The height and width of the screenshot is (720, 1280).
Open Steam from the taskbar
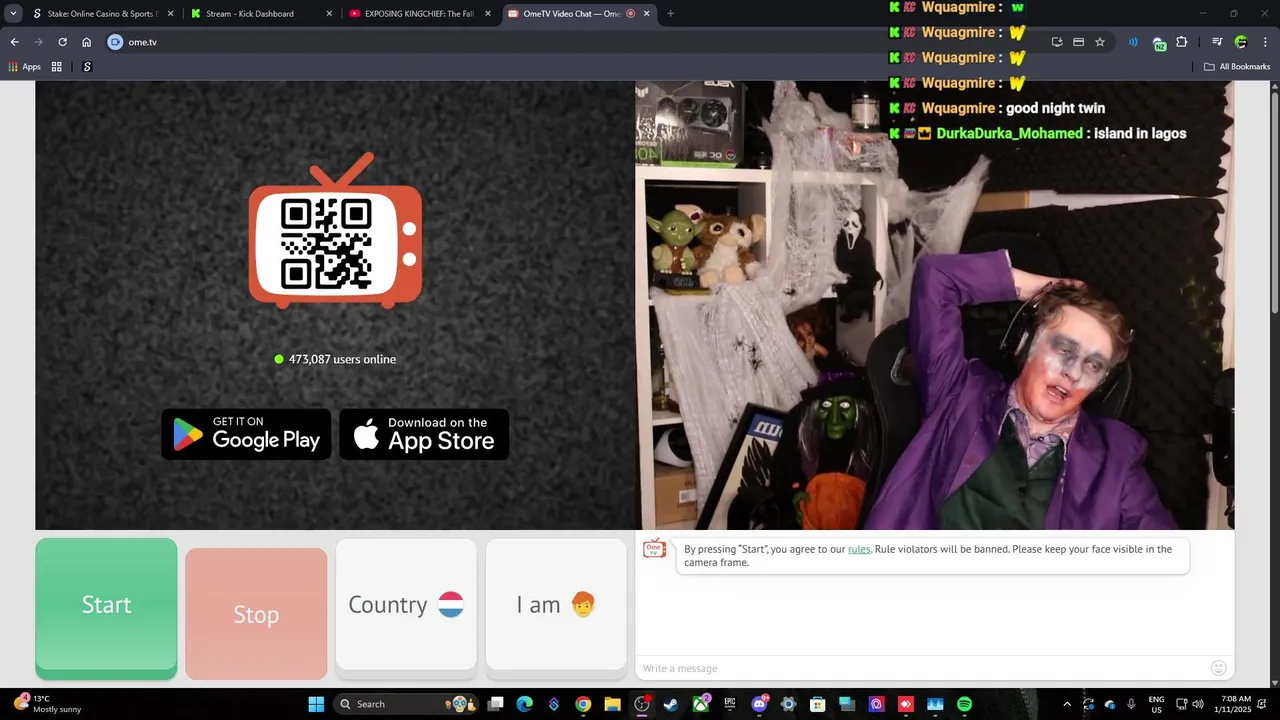coord(671,704)
